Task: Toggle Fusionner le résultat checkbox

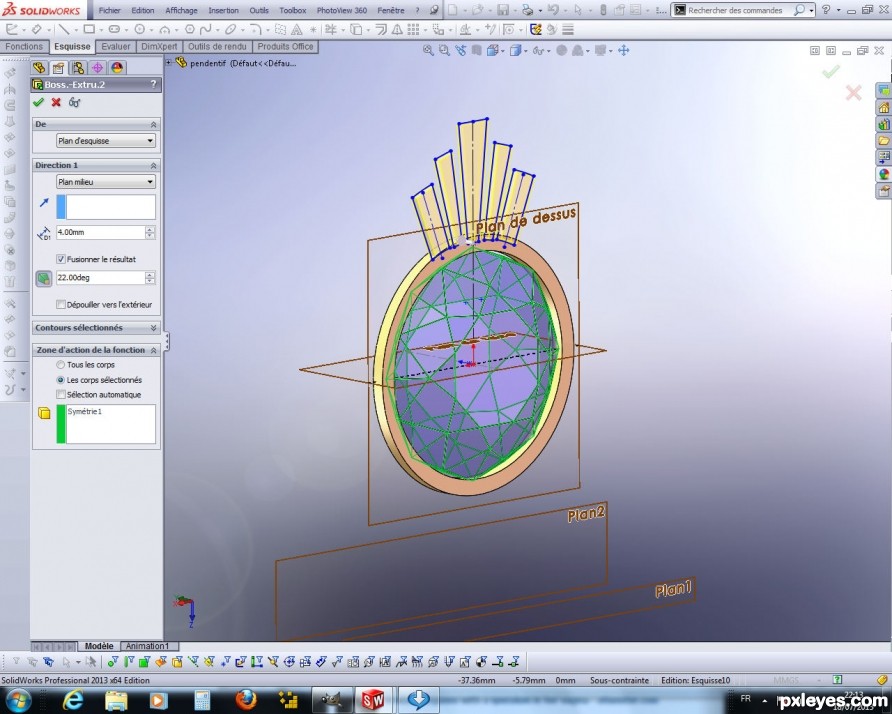Action: coord(61,259)
